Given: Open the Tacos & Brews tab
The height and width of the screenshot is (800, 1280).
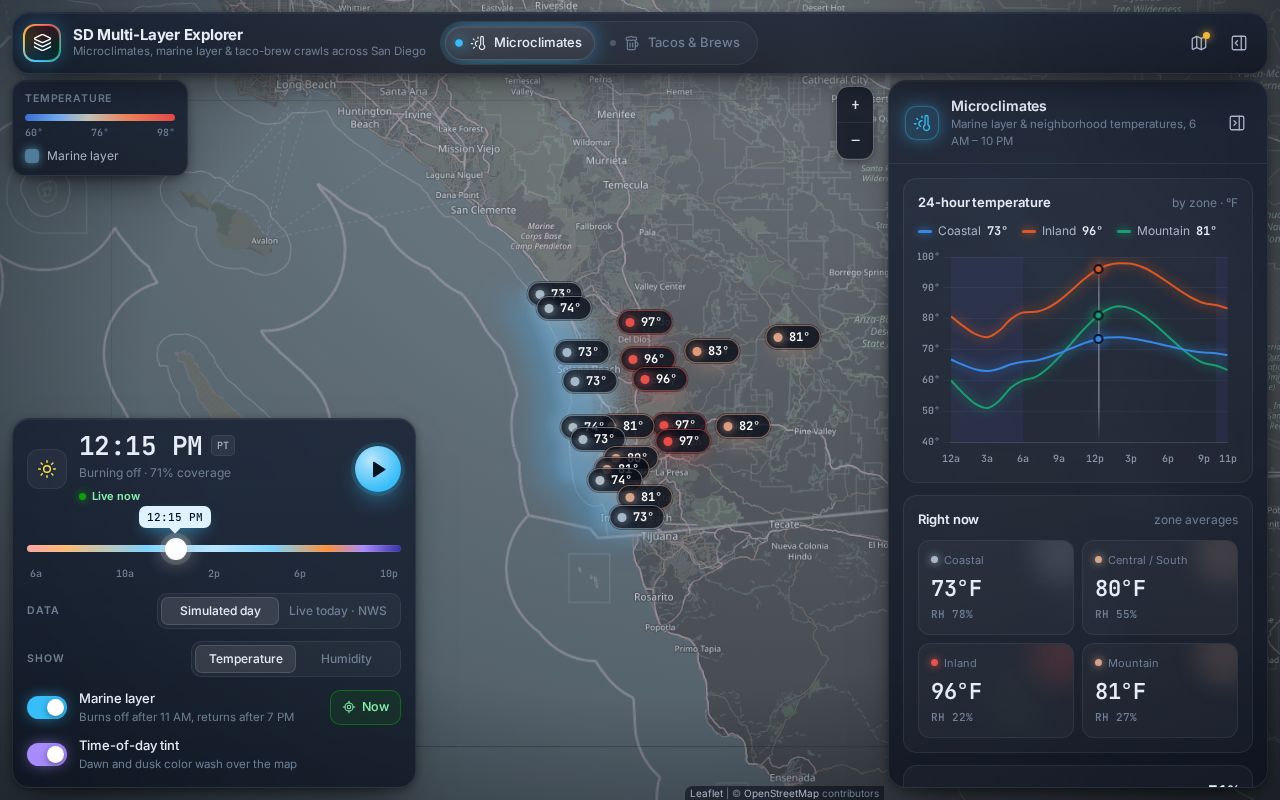Looking at the screenshot, I should pos(676,43).
